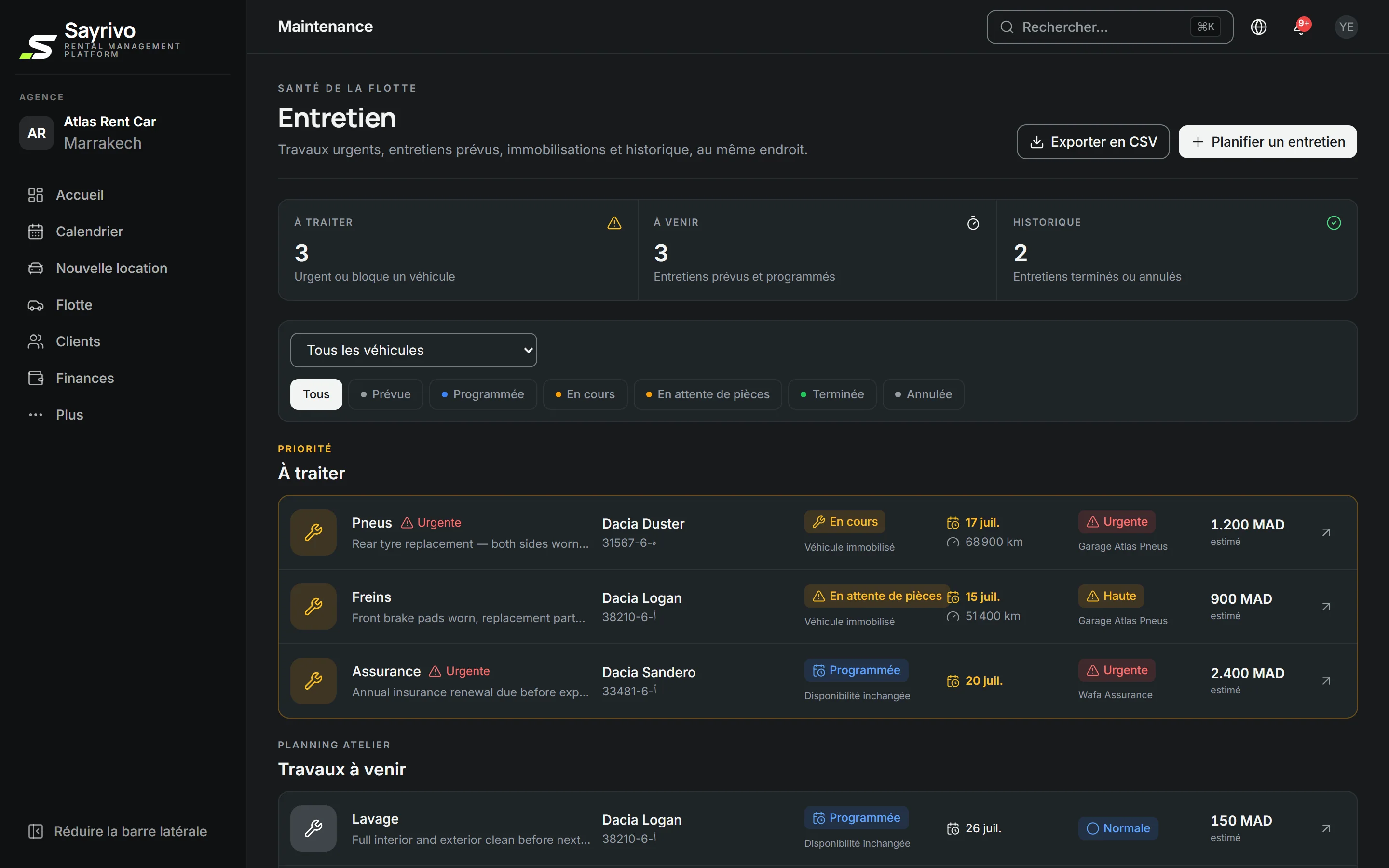Open the Tous les véhicules dropdown
This screenshot has width=1389, height=868.
coord(413,350)
